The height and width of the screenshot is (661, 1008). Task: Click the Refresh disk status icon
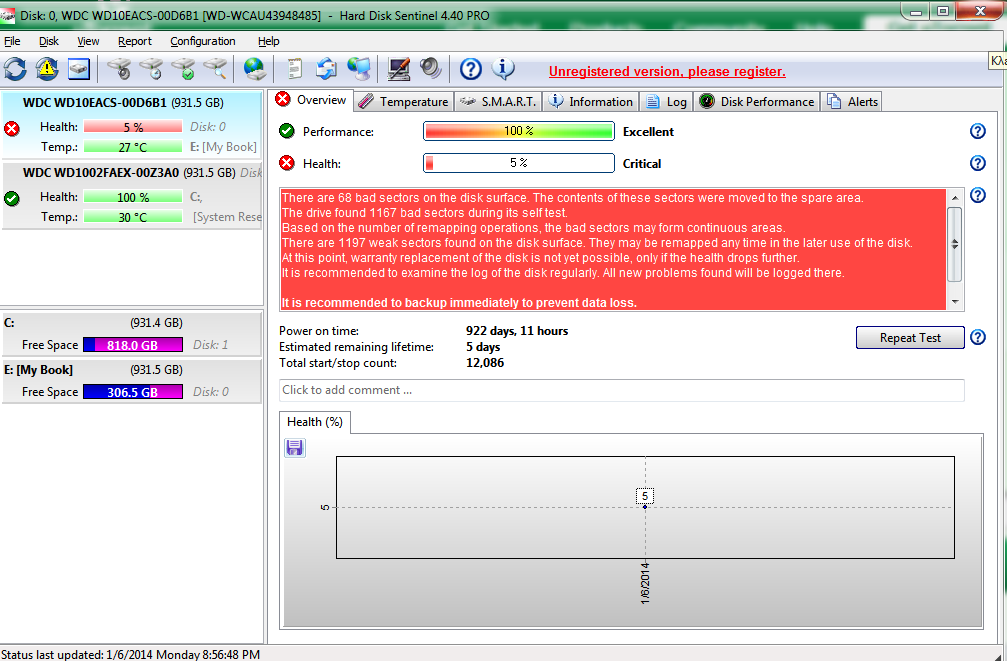click(15, 68)
